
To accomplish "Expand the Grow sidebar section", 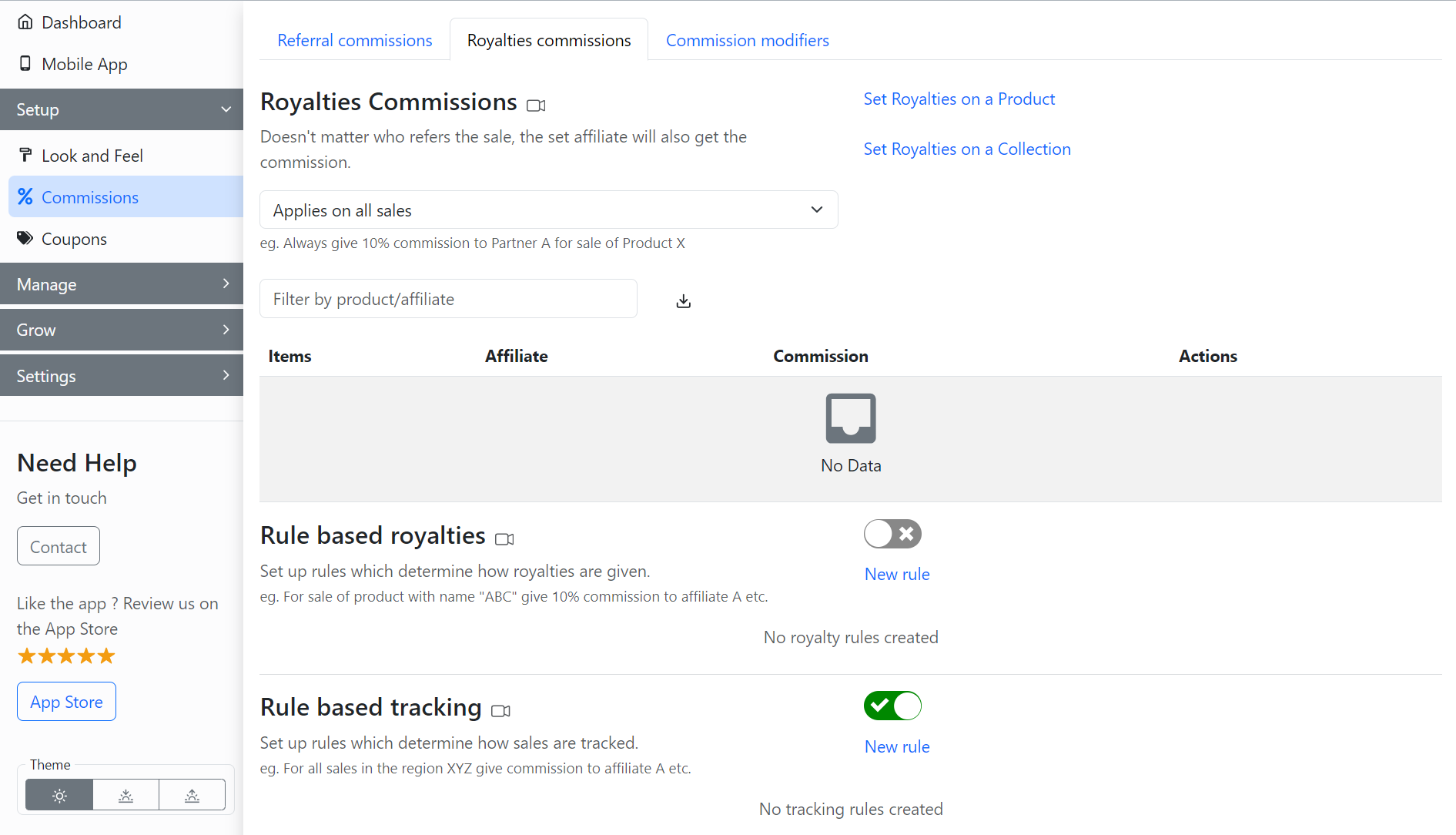I will (x=122, y=330).
